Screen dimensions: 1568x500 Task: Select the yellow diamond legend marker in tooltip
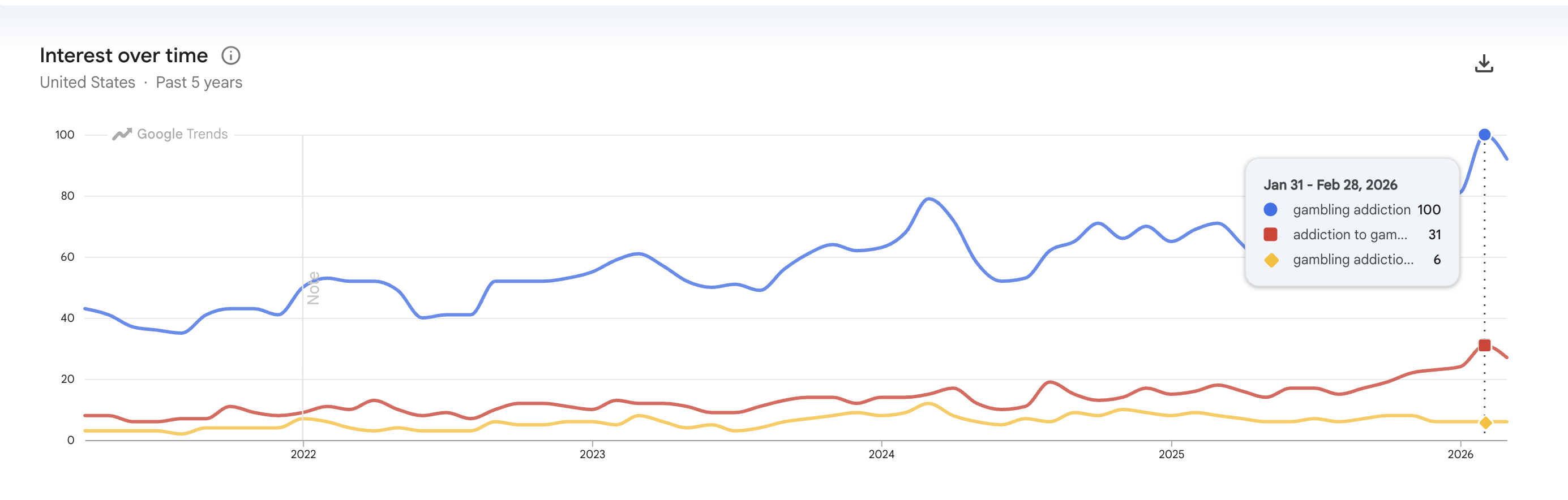(x=1272, y=259)
